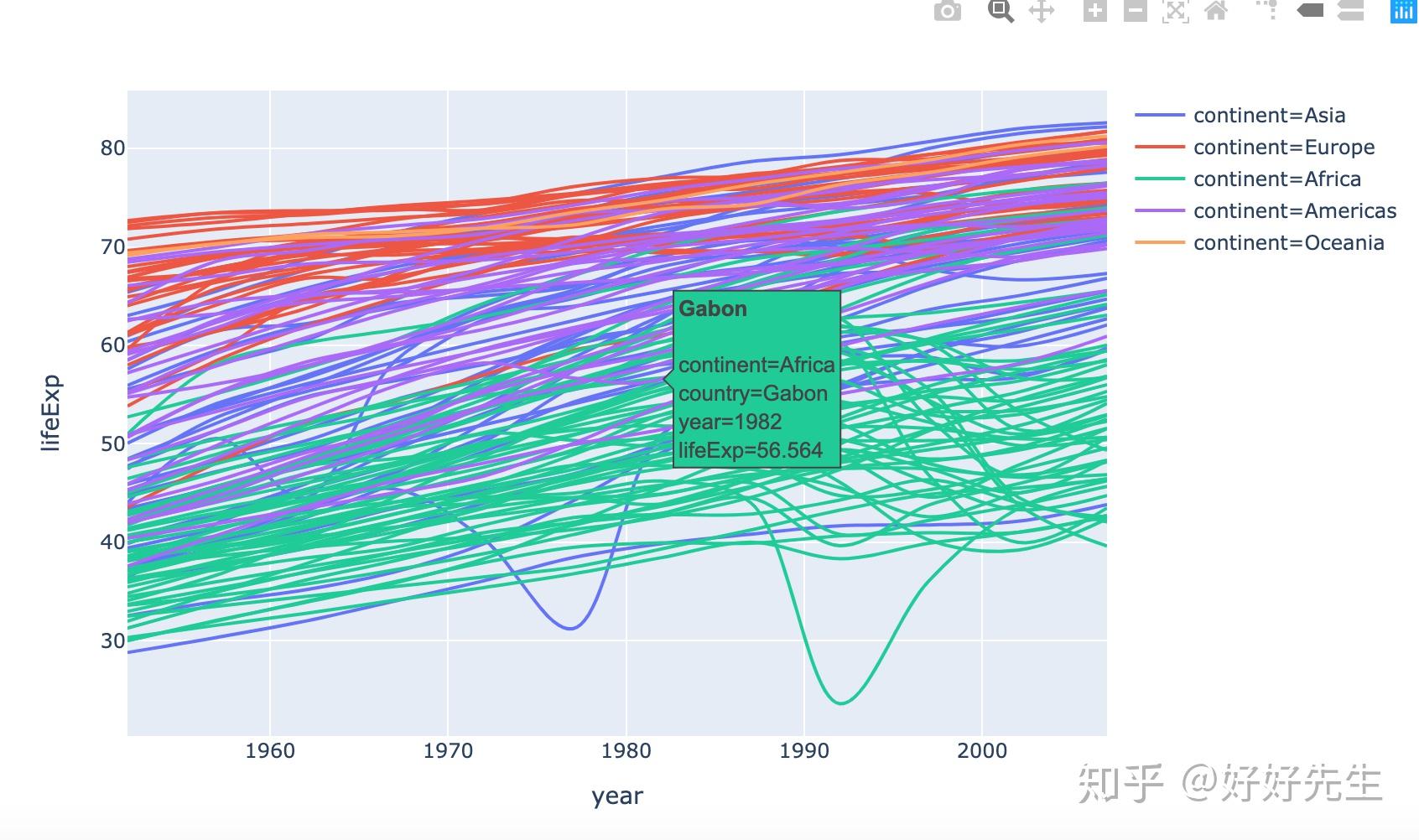Zoom in on the chart
This screenshot has width=1419, height=840.
(x=1095, y=12)
